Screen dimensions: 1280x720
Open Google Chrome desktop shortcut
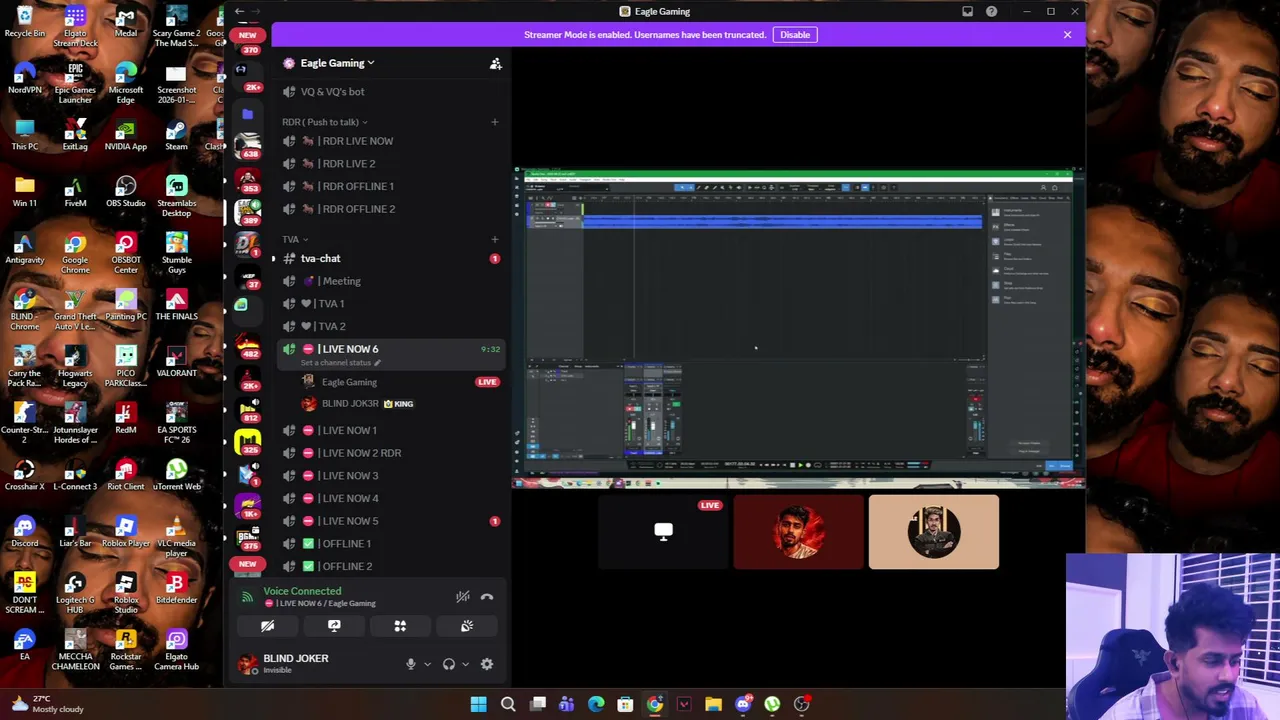[75, 254]
